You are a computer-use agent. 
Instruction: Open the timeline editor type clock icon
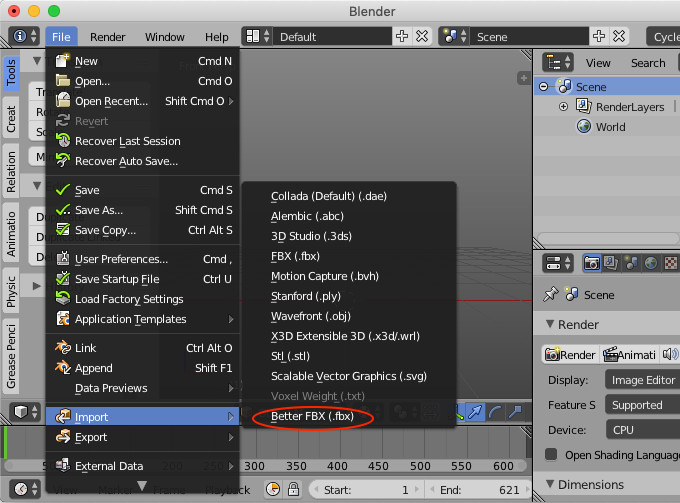click(x=25, y=489)
